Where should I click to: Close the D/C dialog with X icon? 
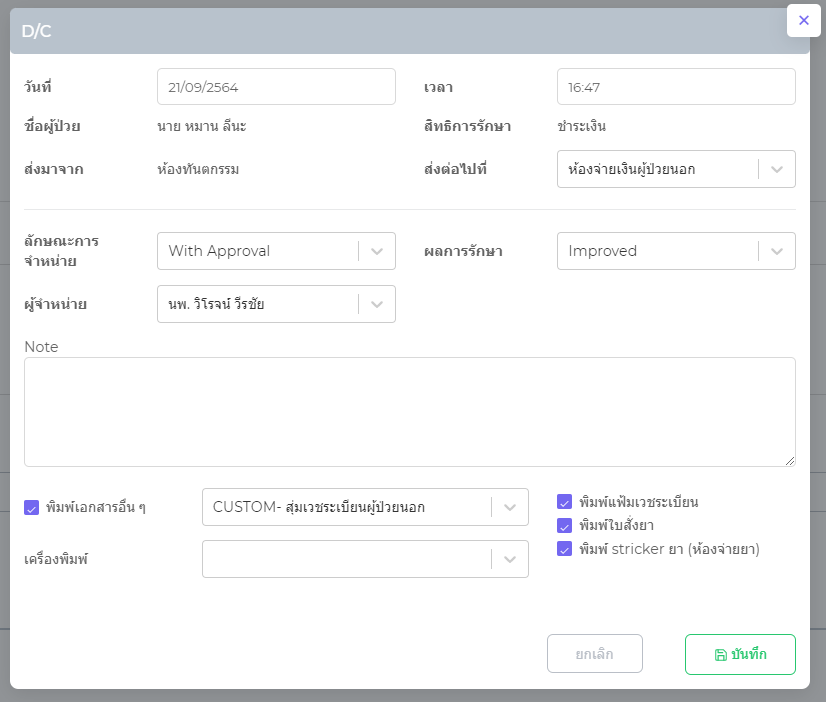click(x=804, y=20)
